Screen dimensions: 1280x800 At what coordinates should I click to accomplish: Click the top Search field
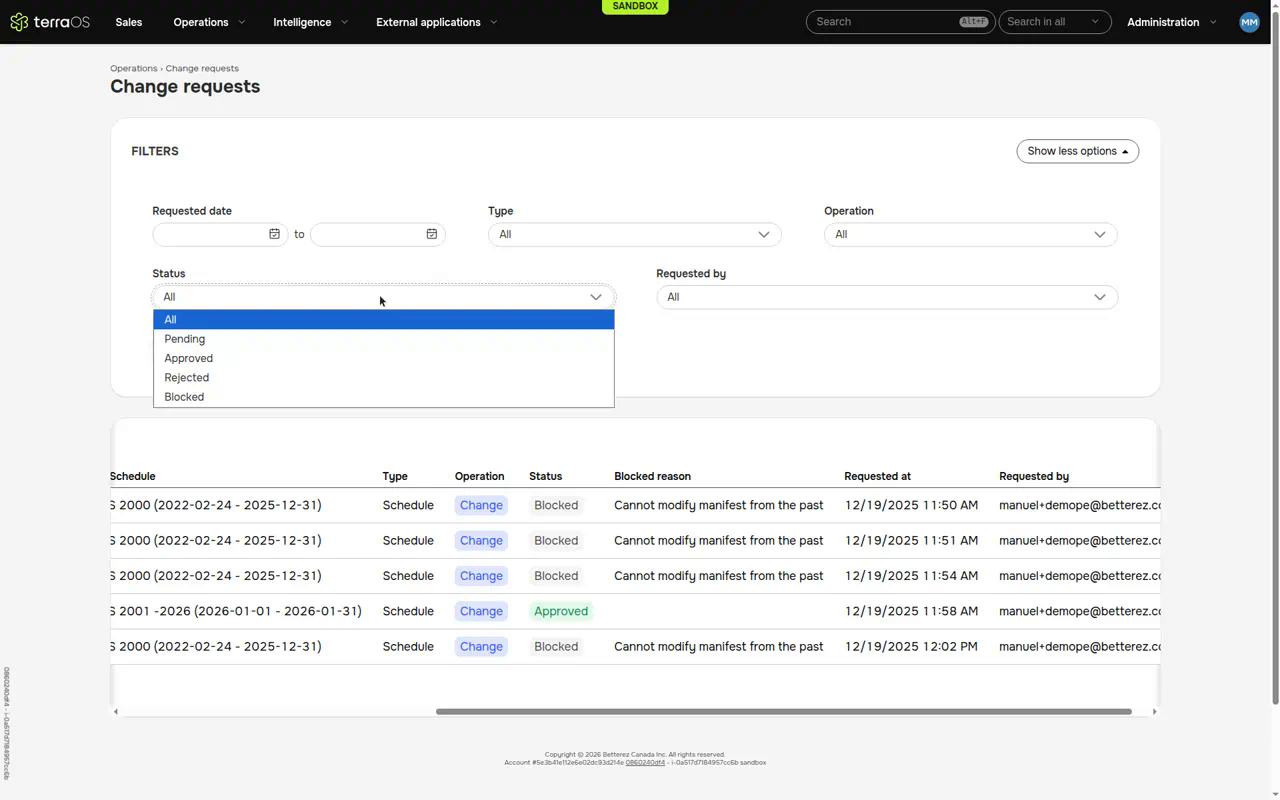point(900,22)
